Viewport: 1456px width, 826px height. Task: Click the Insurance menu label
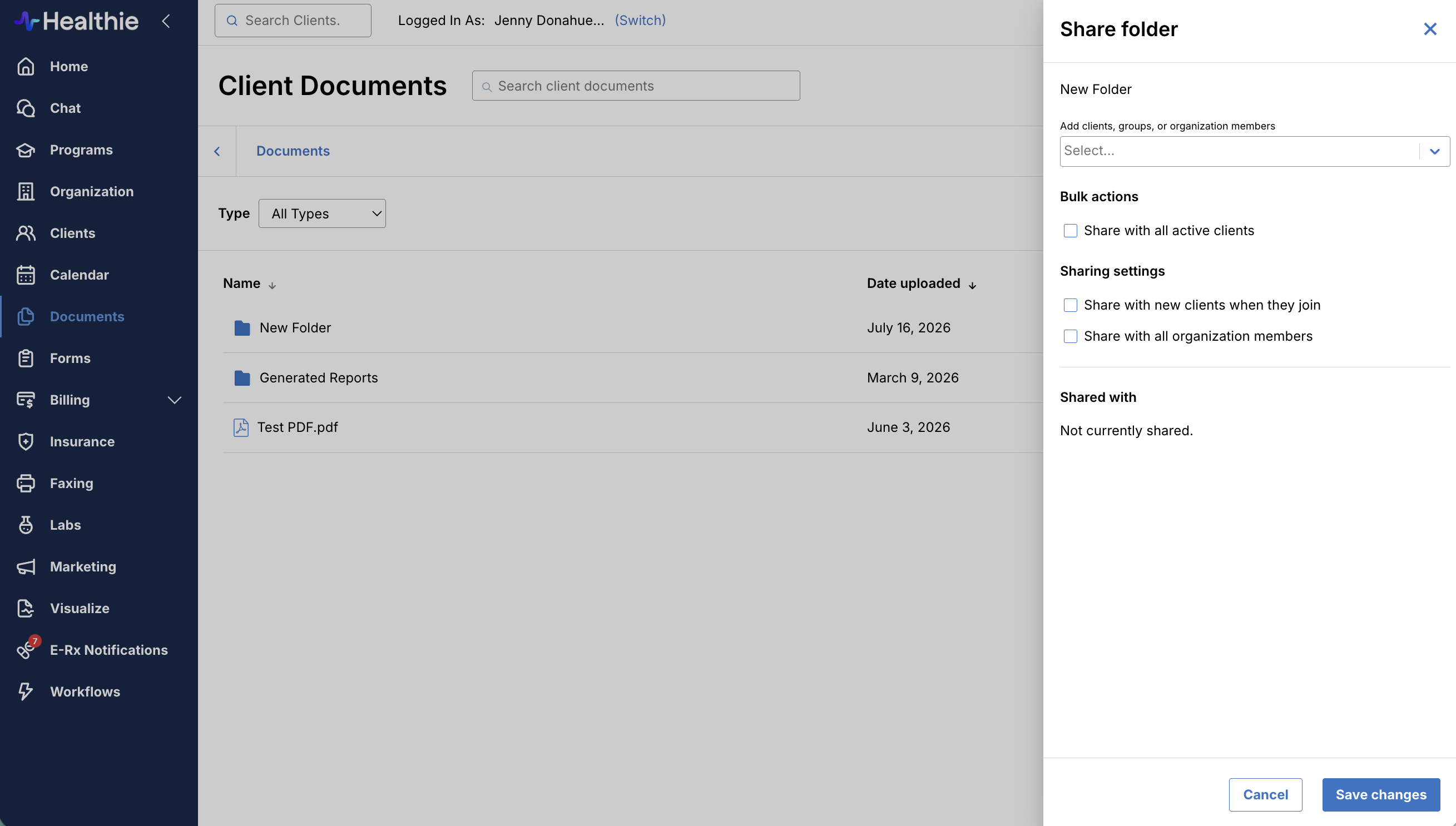pyautogui.click(x=82, y=441)
